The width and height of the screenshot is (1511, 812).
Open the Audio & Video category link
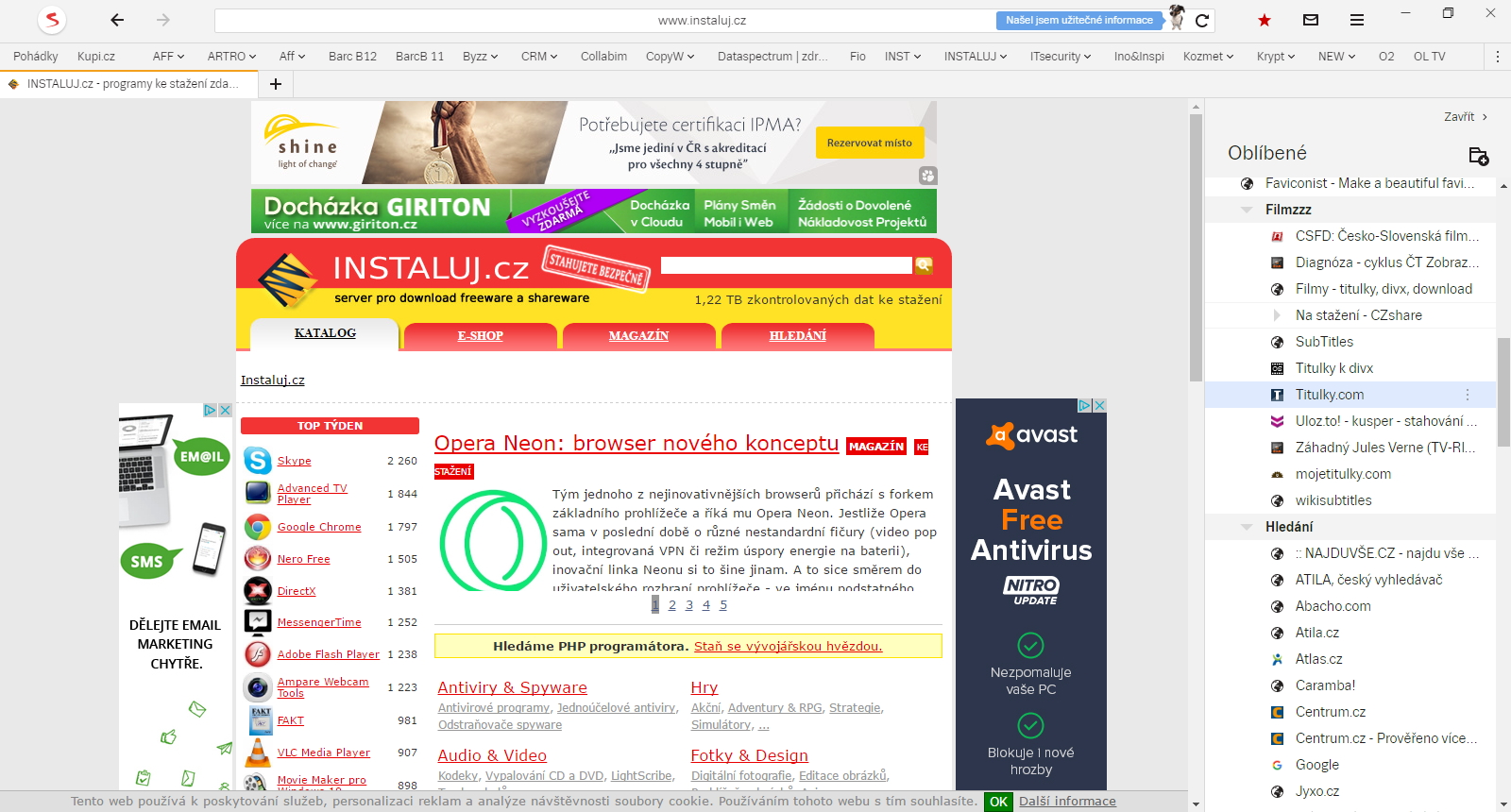point(492,755)
